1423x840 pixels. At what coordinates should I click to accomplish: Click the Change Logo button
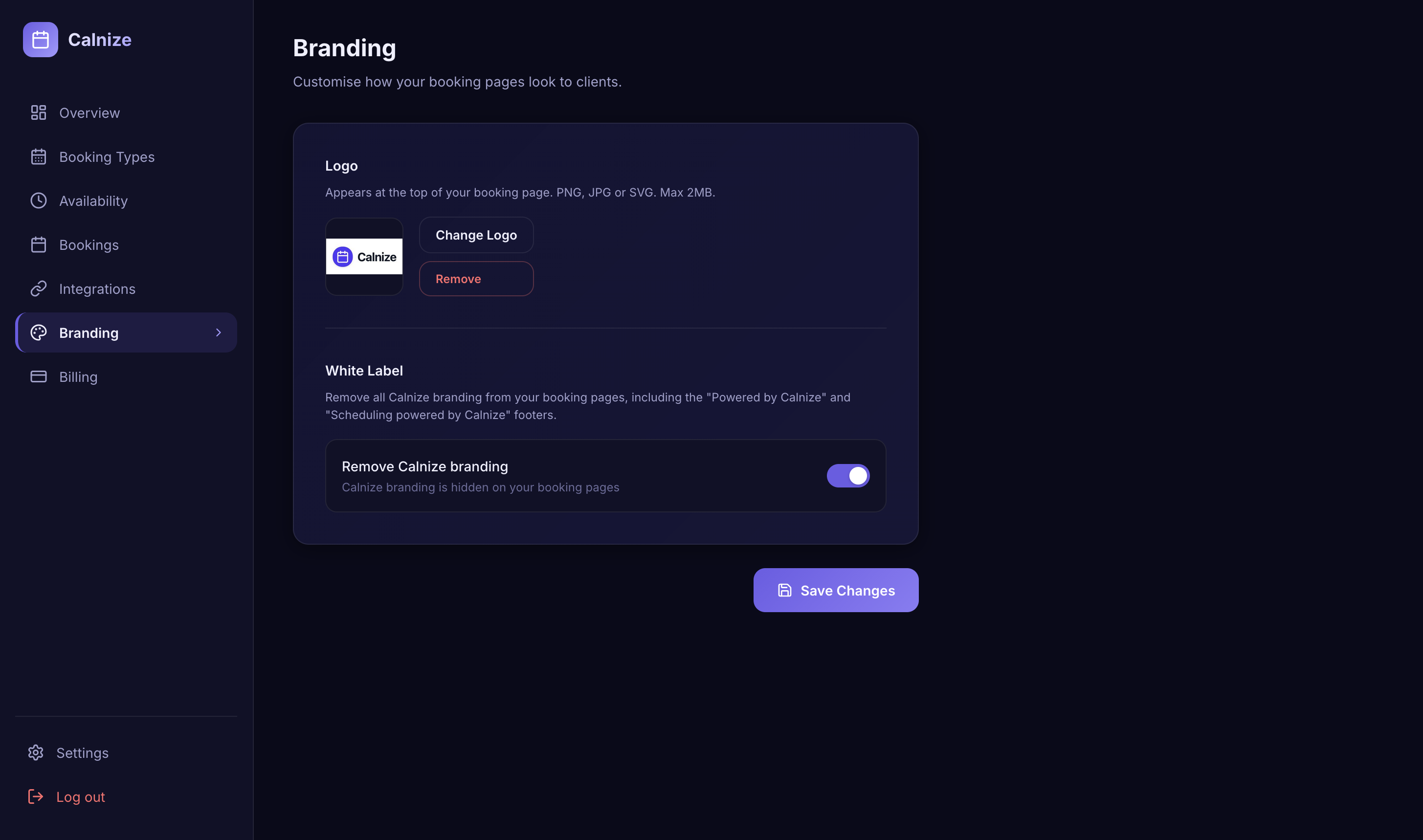coord(476,235)
